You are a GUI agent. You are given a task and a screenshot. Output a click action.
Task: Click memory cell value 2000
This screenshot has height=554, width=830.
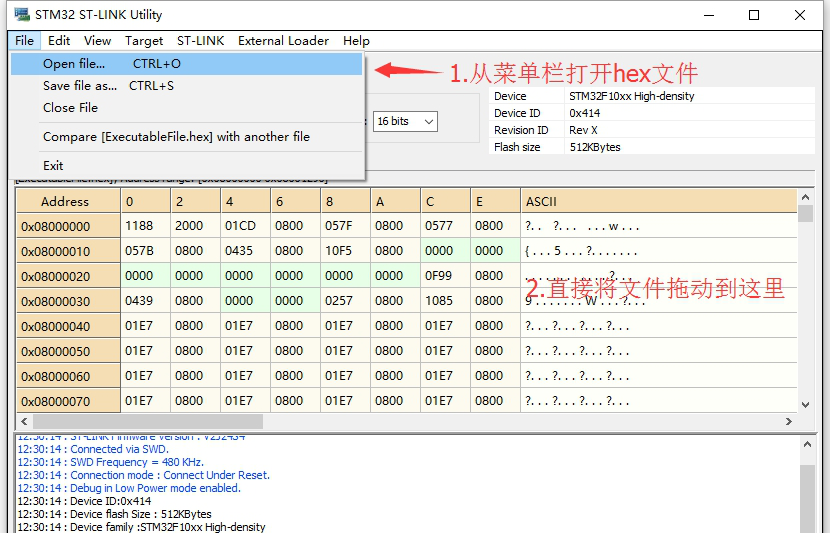[195, 226]
